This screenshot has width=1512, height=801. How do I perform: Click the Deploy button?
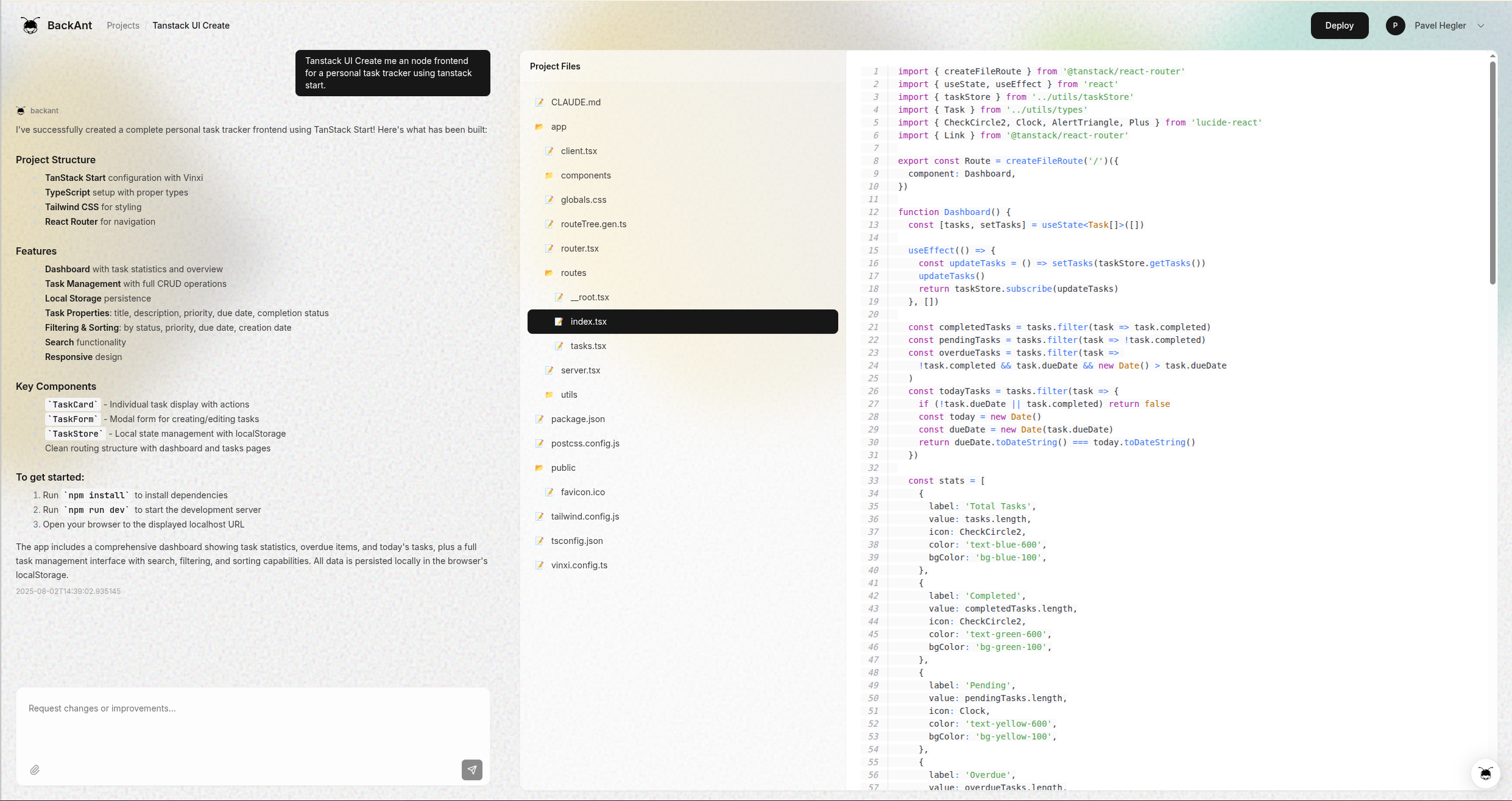[1339, 26]
